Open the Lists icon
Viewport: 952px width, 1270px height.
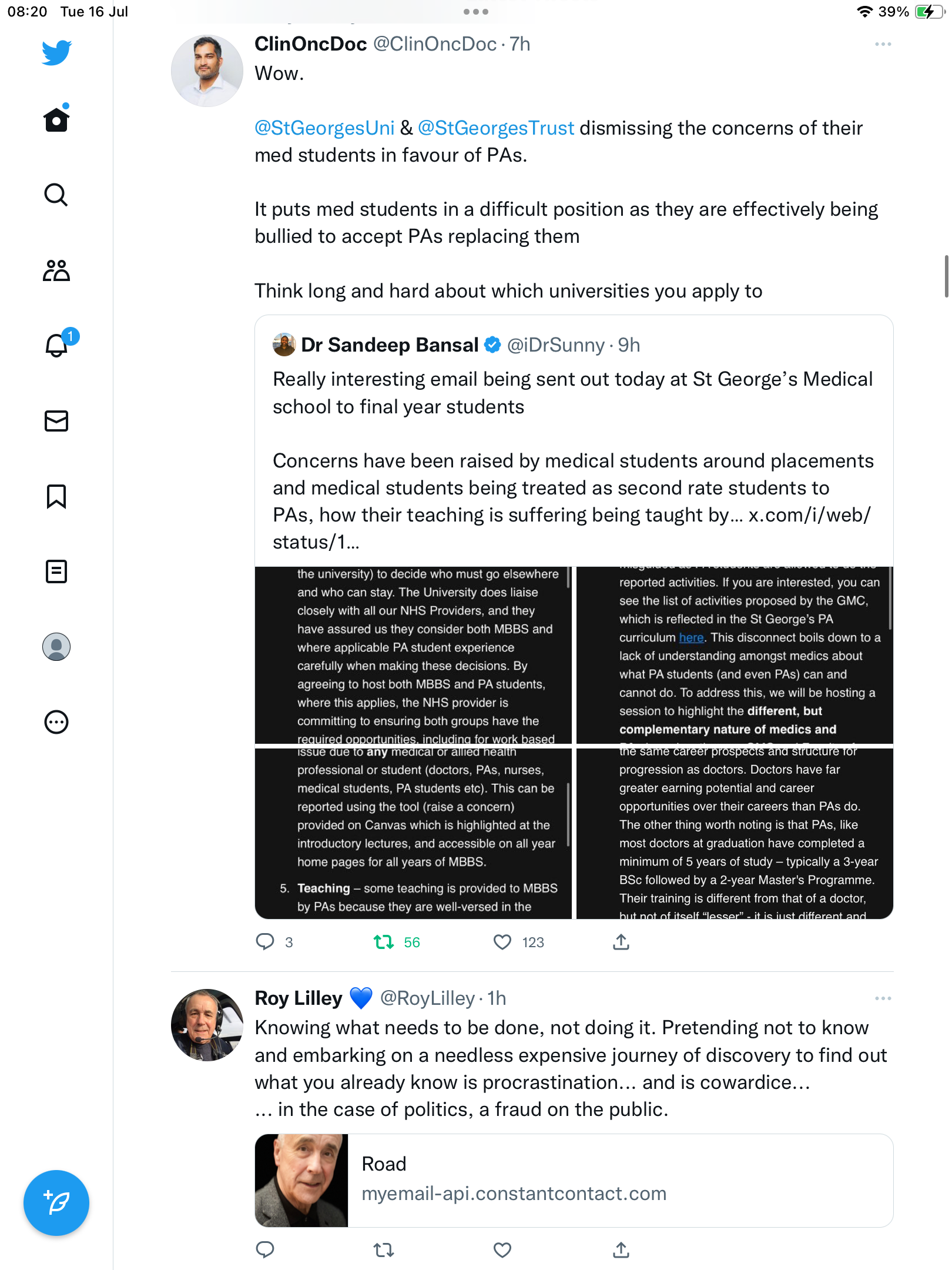56,571
